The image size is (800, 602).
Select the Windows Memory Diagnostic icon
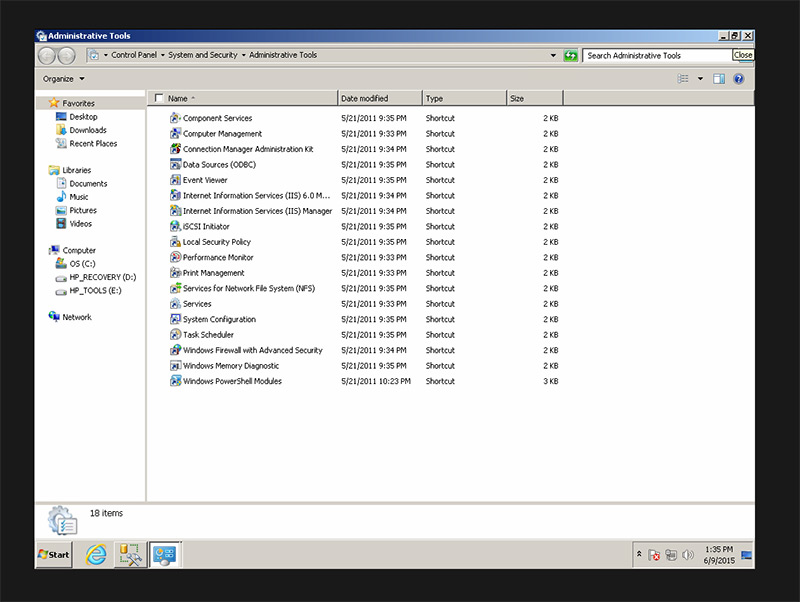pos(175,366)
